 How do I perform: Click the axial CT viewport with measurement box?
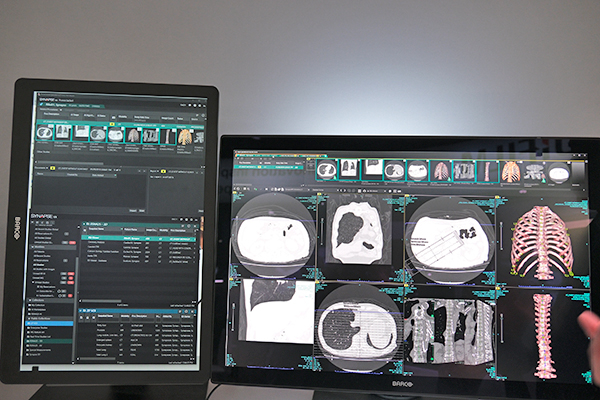(x=449, y=237)
